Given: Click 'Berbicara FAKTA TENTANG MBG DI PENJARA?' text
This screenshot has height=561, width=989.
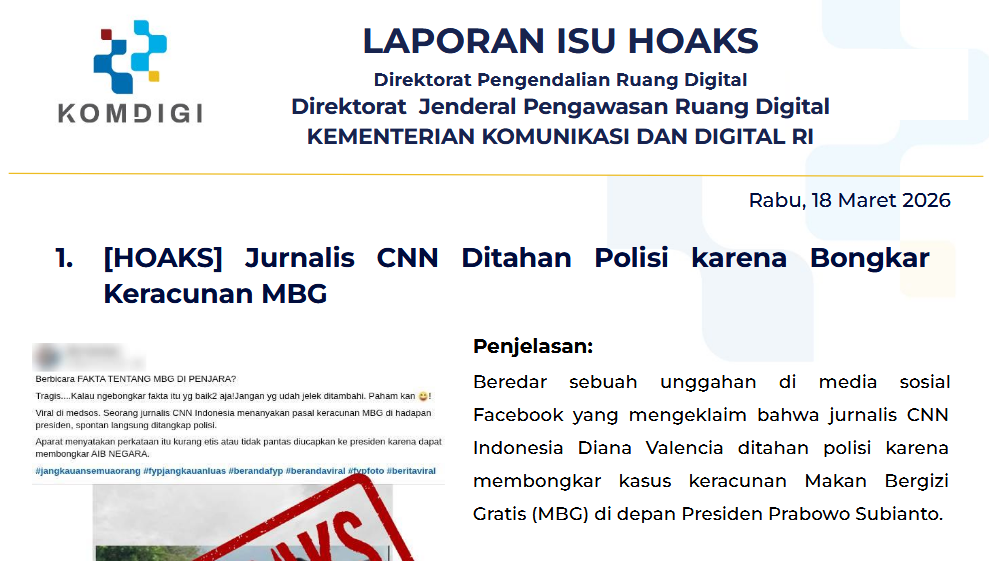Looking at the screenshot, I should coord(136,379).
